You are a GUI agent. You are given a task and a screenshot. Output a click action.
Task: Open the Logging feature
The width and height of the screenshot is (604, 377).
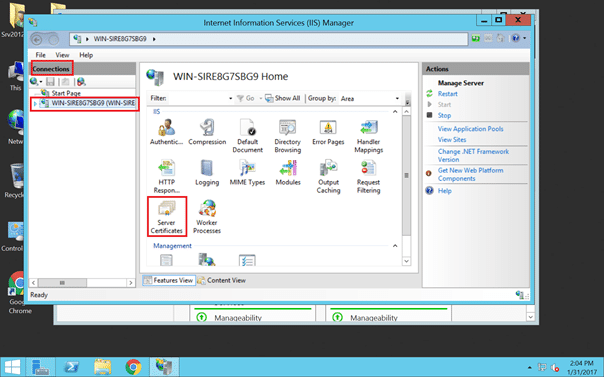(207, 173)
